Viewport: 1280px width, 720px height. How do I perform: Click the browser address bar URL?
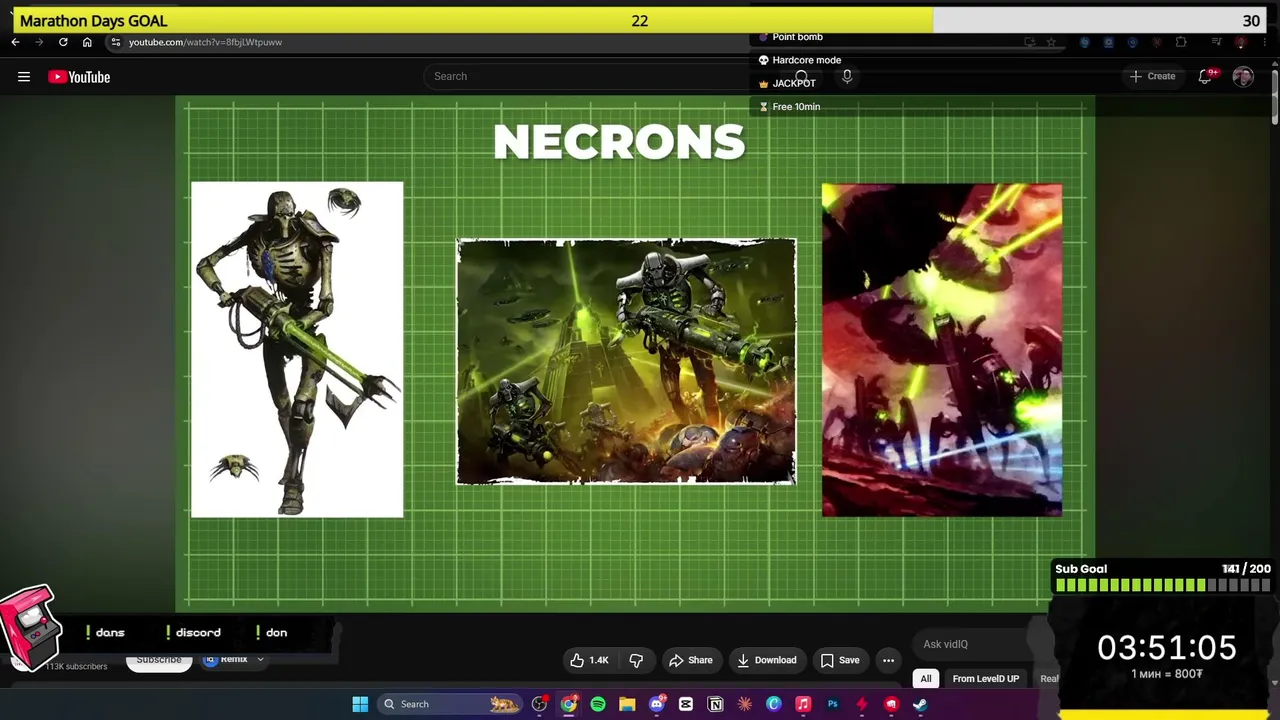(205, 42)
